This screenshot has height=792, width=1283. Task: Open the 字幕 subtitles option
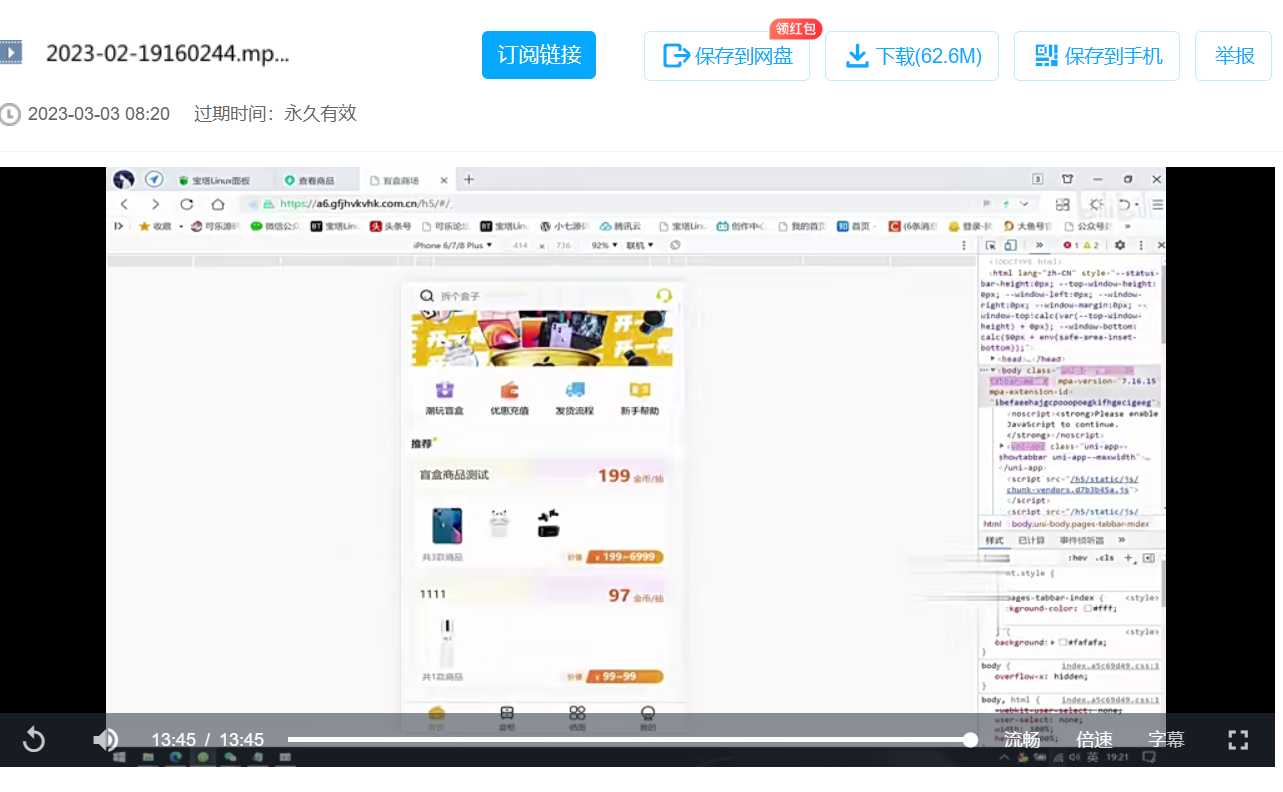pos(1167,740)
